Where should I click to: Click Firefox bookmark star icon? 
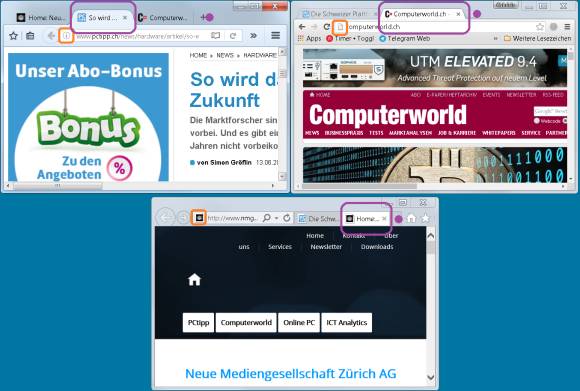point(14,36)
